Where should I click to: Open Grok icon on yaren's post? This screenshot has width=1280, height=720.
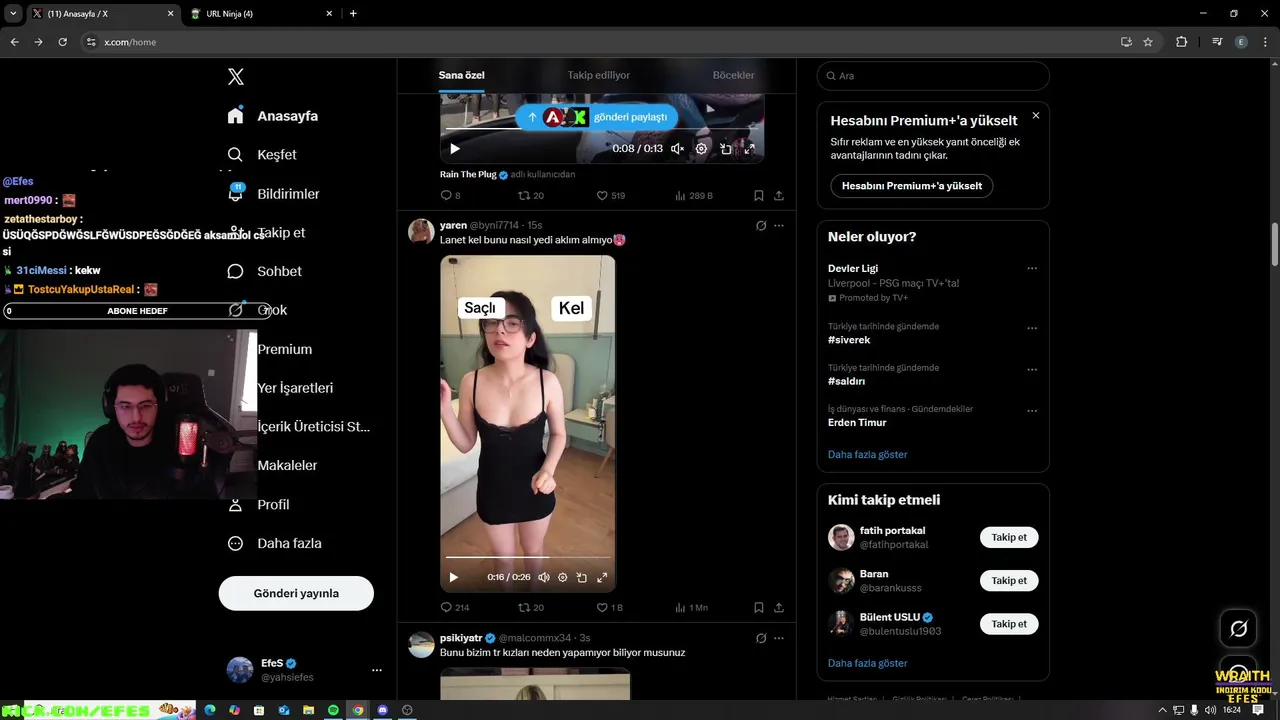[x=761, y=226]
